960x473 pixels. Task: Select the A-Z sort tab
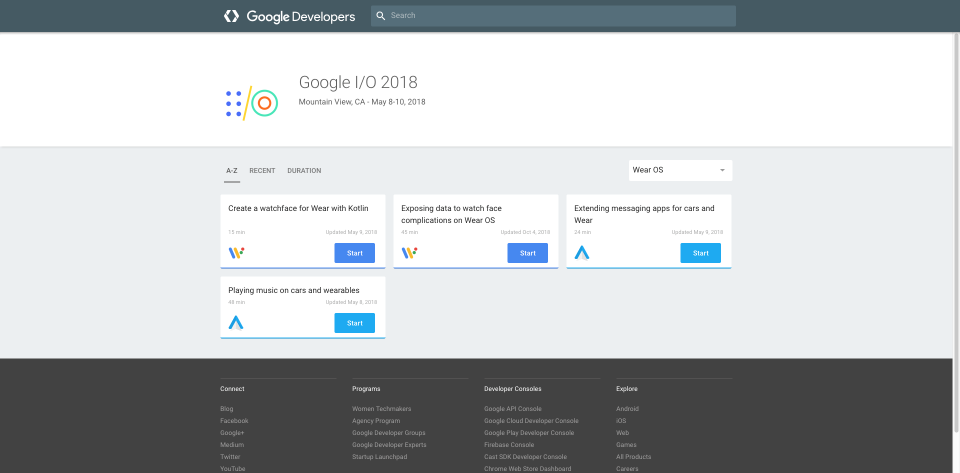click(231, 171)
